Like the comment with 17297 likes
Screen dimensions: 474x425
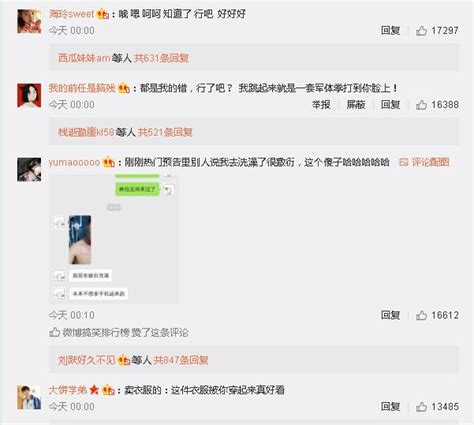point(421,31)
